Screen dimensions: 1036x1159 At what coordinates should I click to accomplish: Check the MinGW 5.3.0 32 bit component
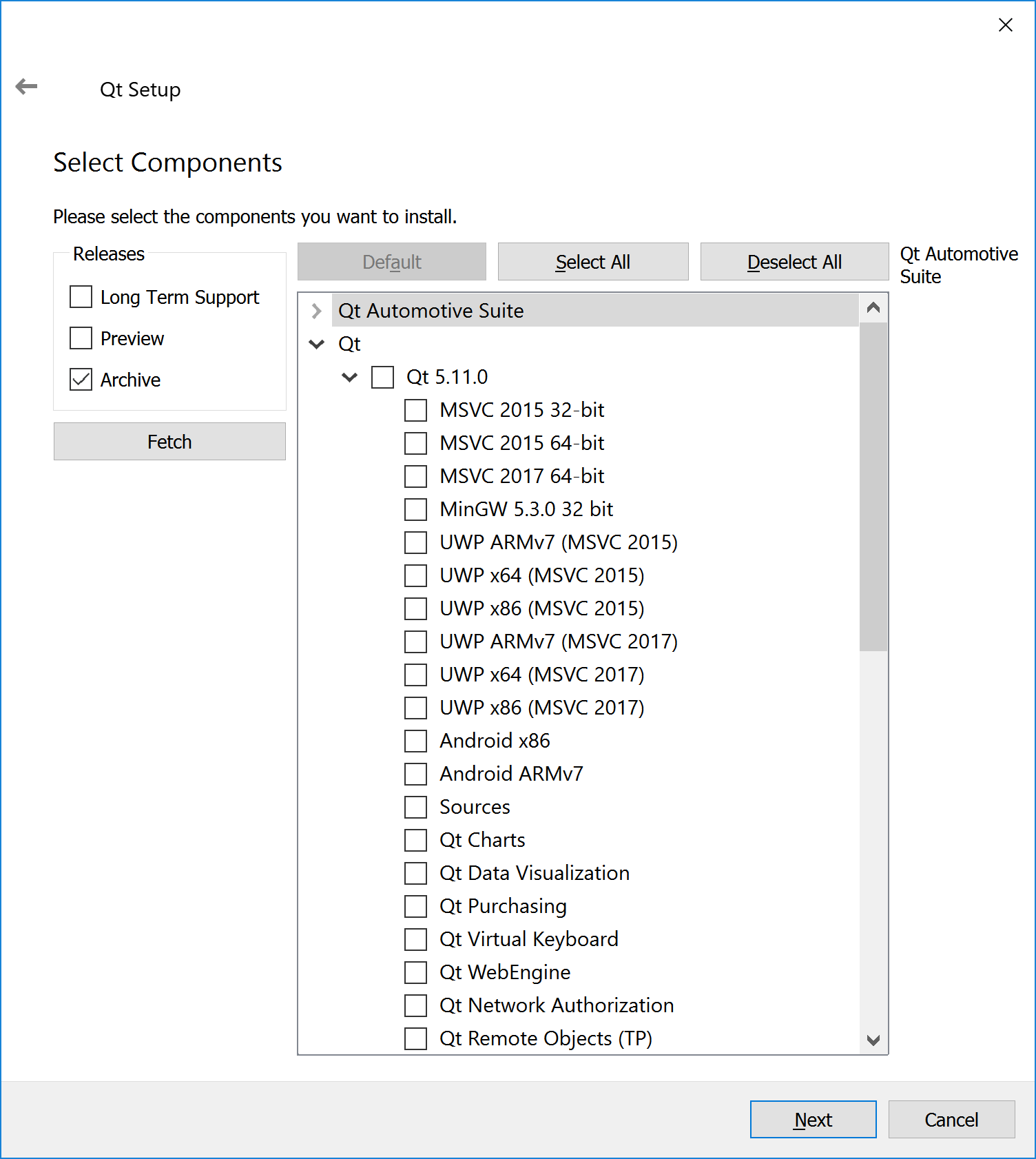415,509
